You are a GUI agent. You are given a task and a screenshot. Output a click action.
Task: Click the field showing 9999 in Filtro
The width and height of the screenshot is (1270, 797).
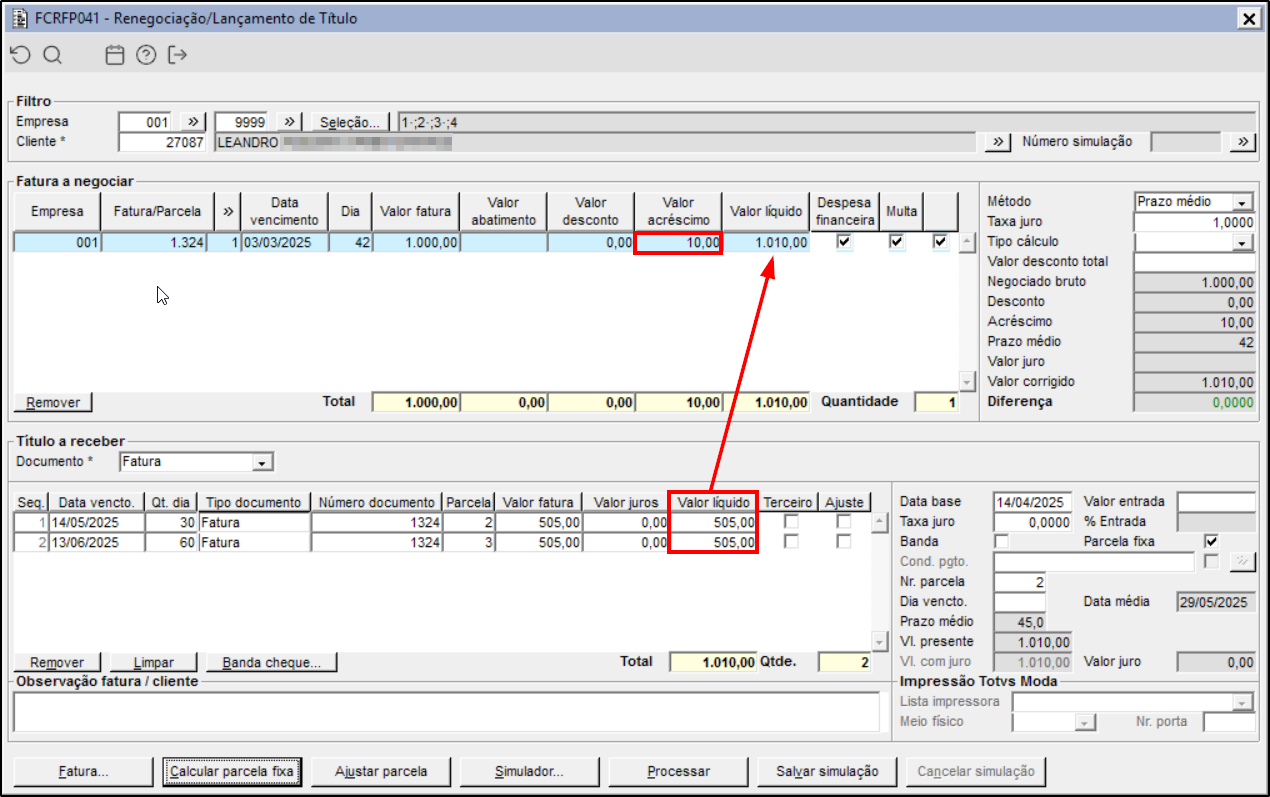[x=243, y=122]
